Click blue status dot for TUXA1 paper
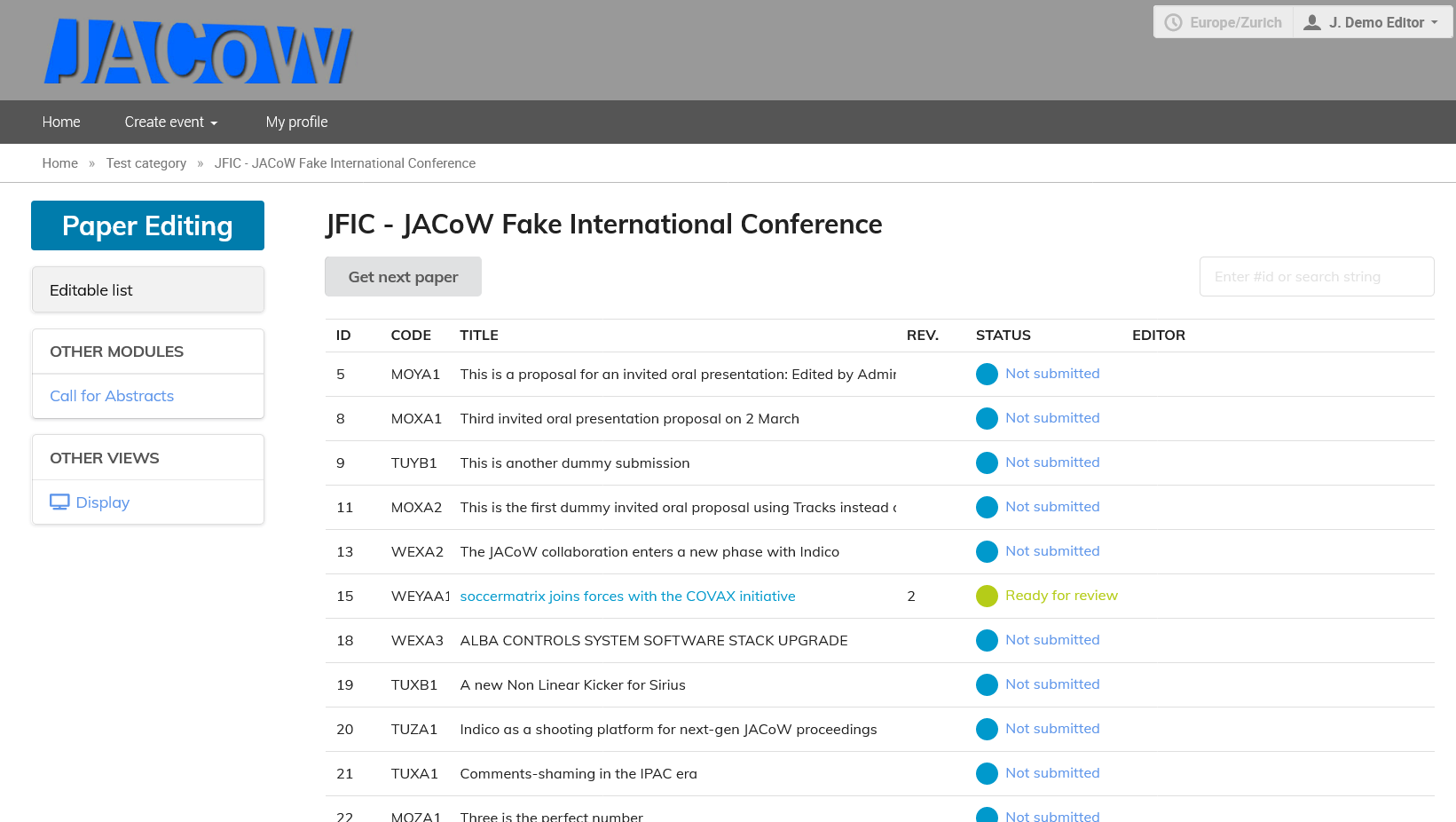 (987, 774)
